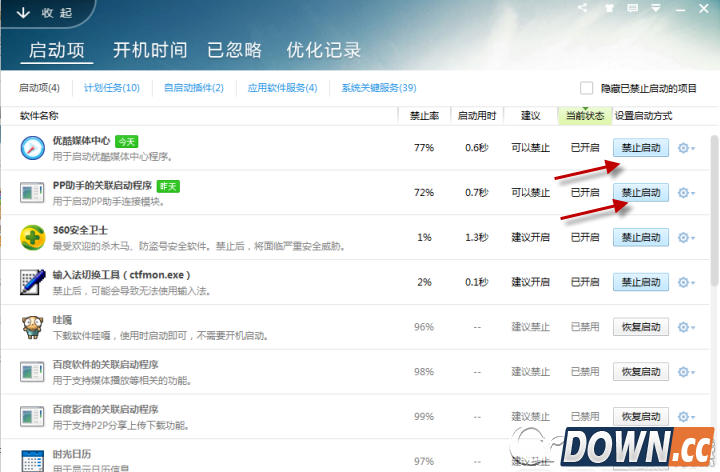
Task: Click the 哇嘎 owl icon
Action: (33, 327)
